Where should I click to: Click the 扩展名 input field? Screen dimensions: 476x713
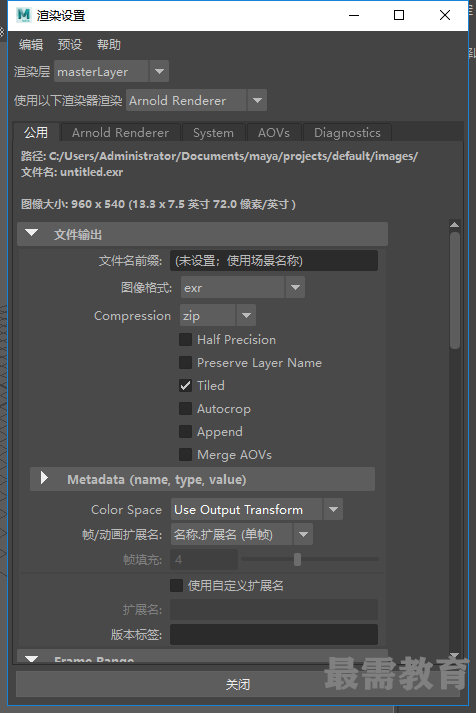(274, 610)
